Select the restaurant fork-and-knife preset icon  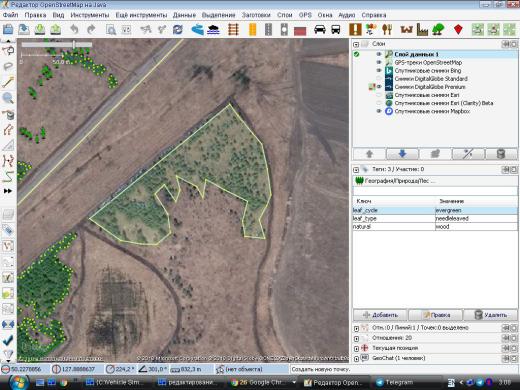click(x=387, y=30)
